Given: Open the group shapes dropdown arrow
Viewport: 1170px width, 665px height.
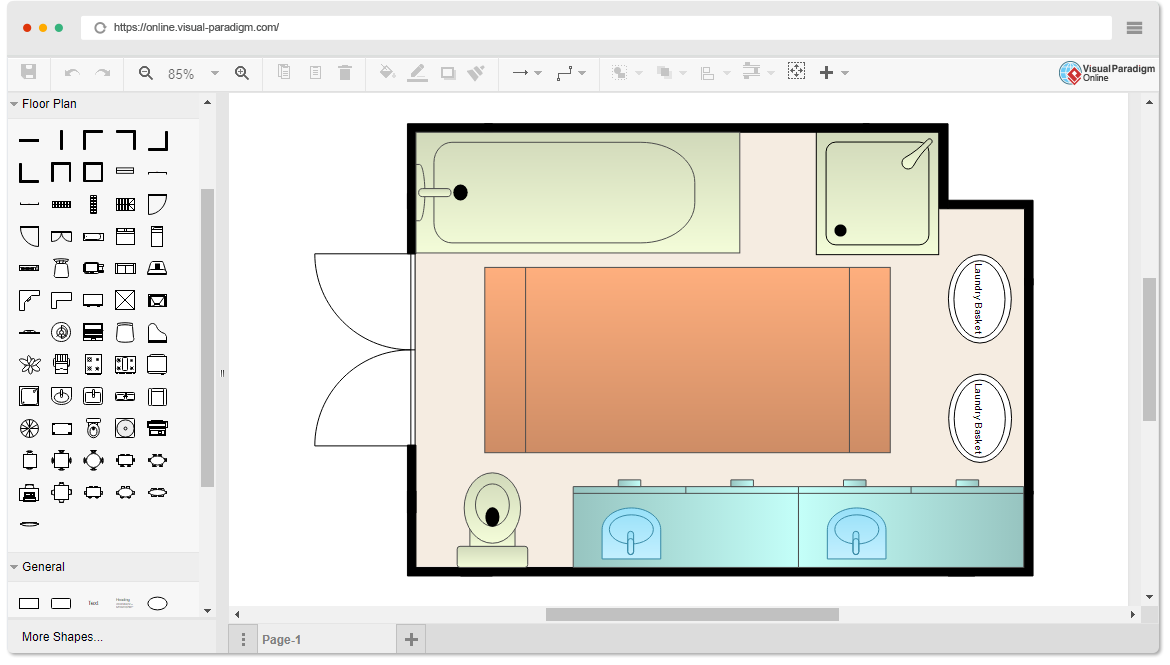Looking at the screenshot, I should pos(639,73).
